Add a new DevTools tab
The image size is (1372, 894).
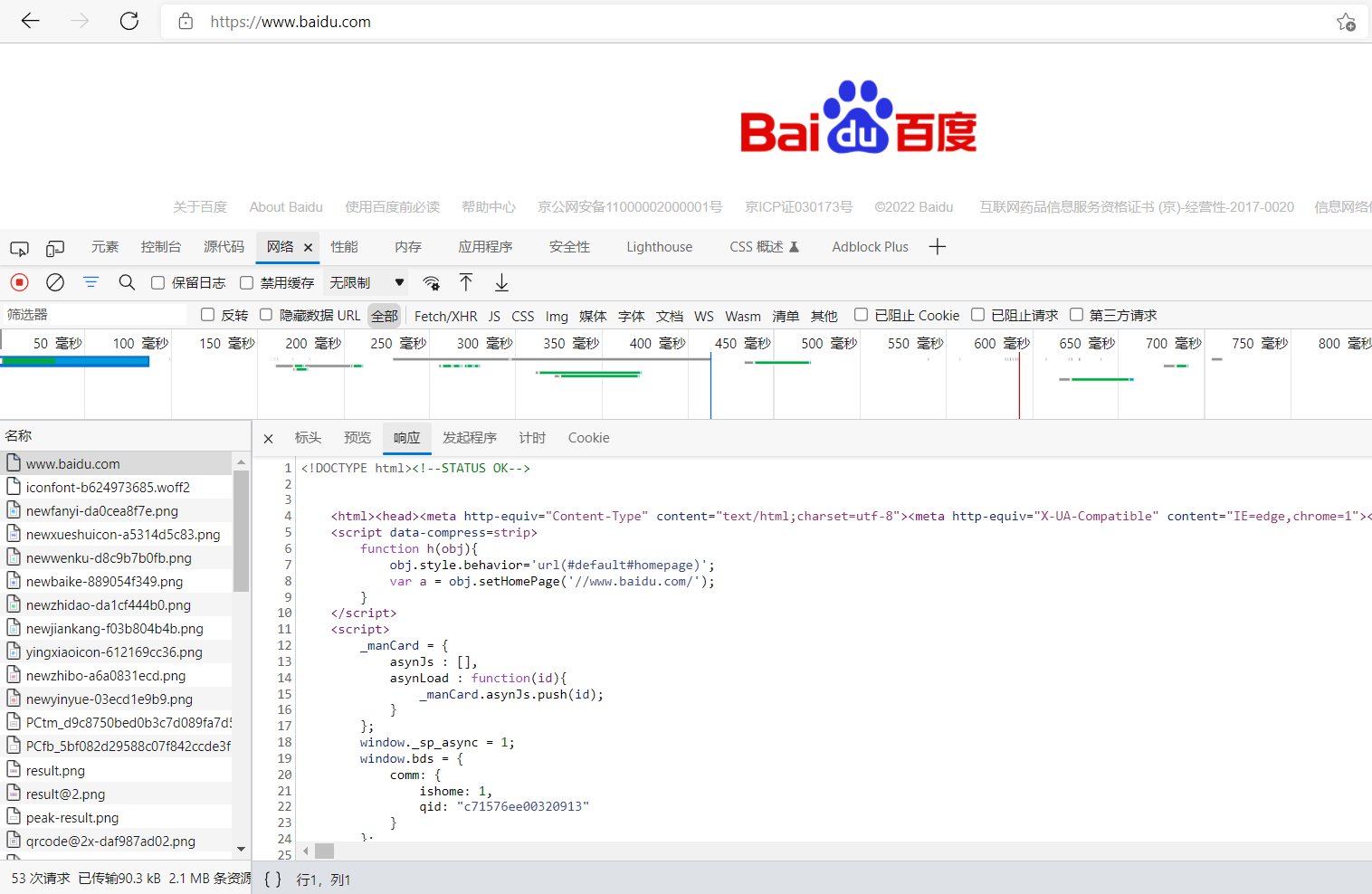click(x=938, y=246)
